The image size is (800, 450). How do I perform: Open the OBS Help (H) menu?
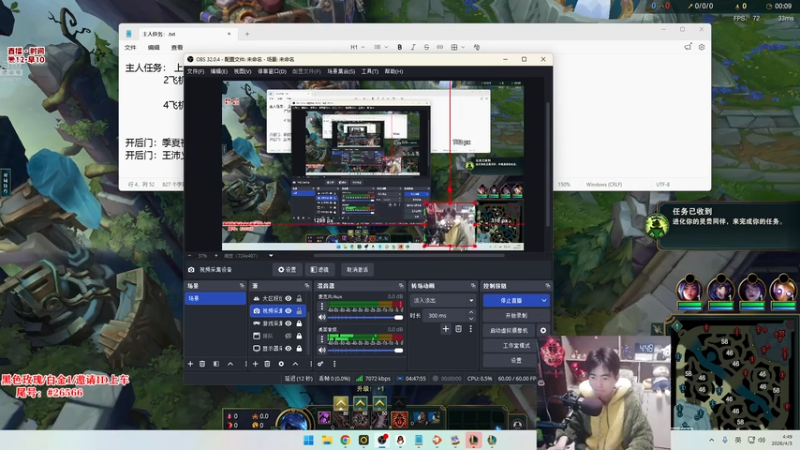[x=394, y=71]
